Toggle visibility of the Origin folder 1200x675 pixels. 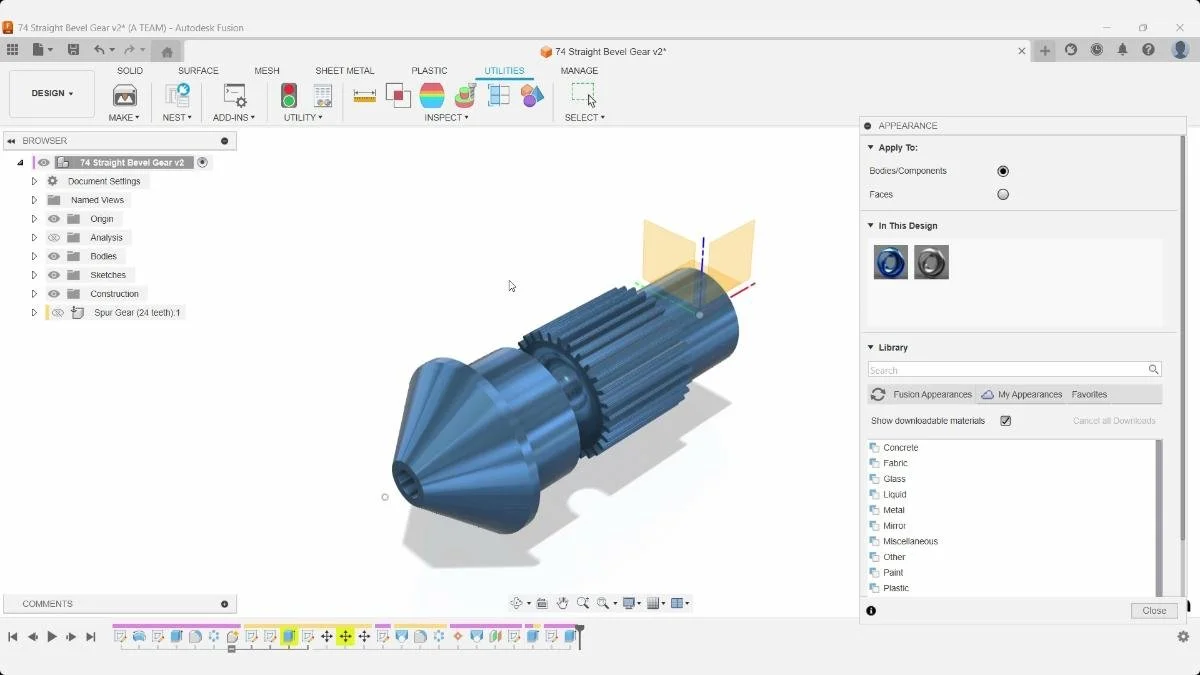pyautogui.click(x=54, y=219)
